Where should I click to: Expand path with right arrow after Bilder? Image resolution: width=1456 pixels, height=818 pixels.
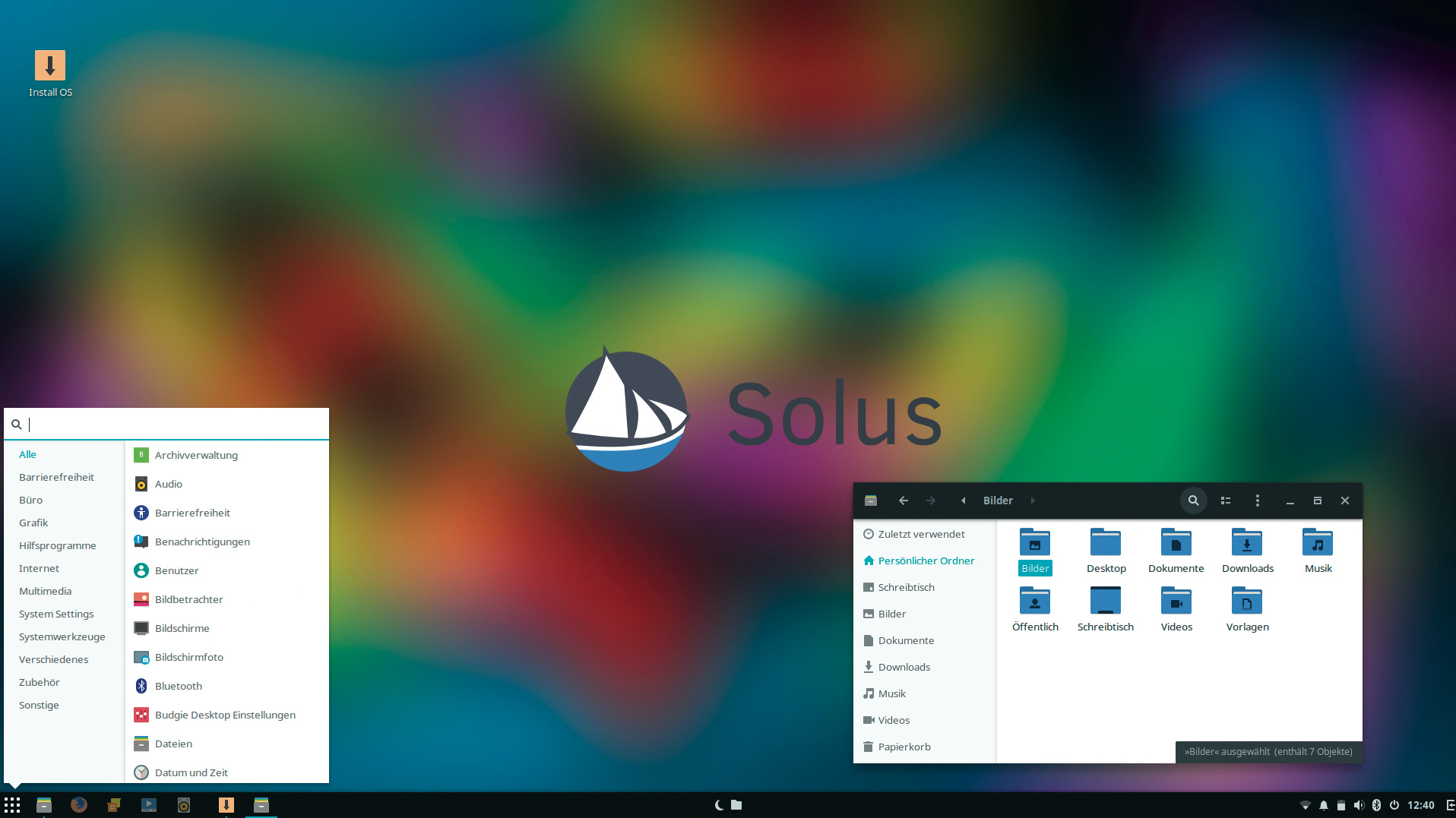pyautogui.click(x=1032, y=501)
